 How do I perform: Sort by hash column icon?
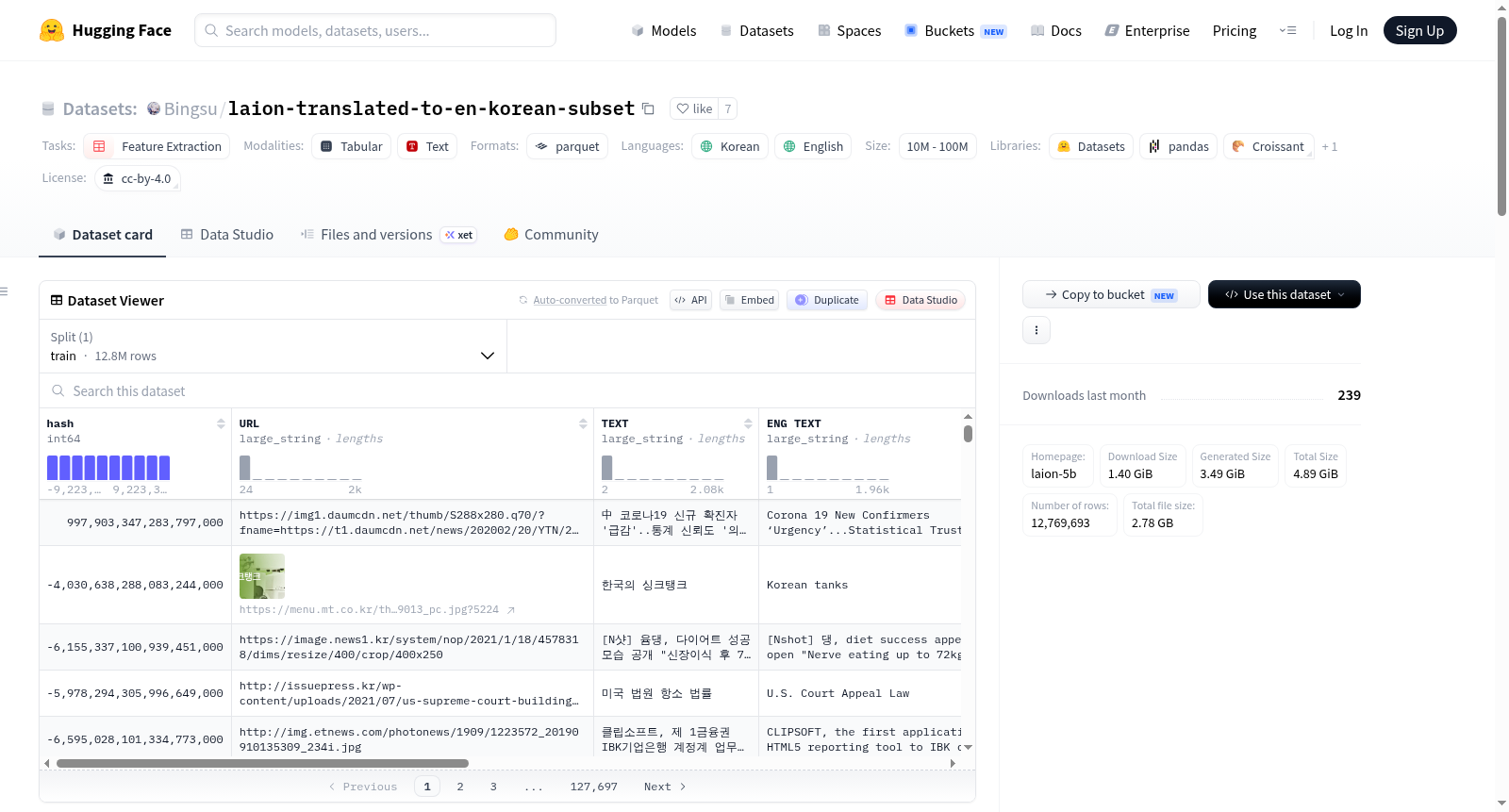coord(221,423)
